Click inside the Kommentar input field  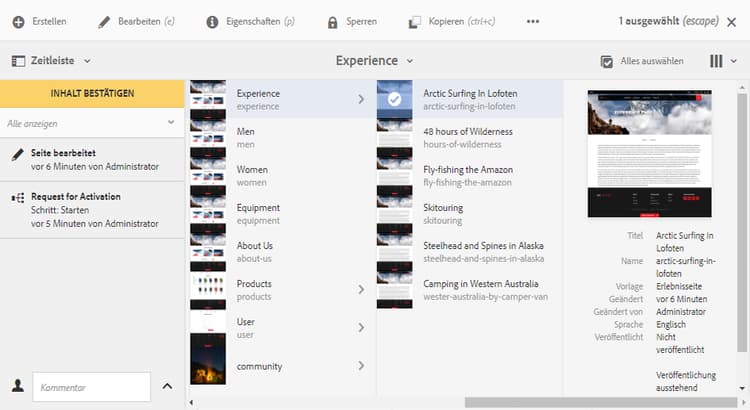point(91,387)
